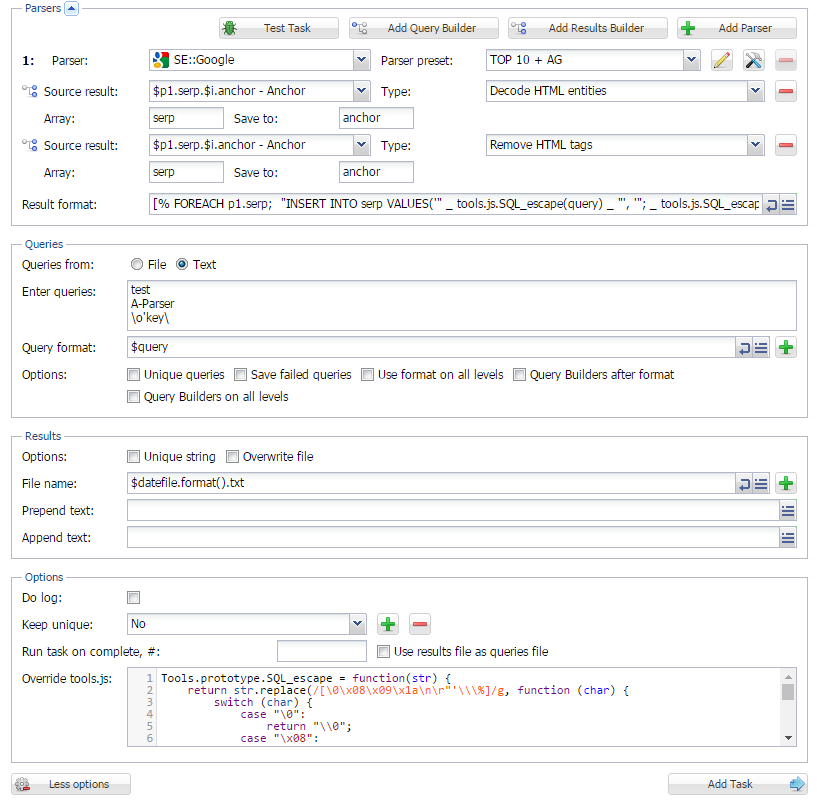Remove the Keep unique entry
The width and height of the screenshot is (817, 806).
tap(419, 624)
